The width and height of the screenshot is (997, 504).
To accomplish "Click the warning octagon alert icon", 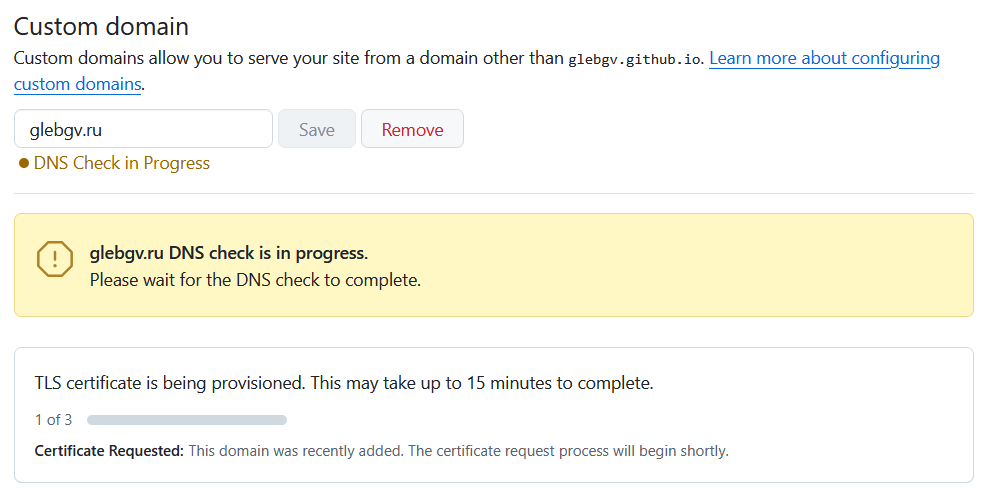I will (54, 259).
